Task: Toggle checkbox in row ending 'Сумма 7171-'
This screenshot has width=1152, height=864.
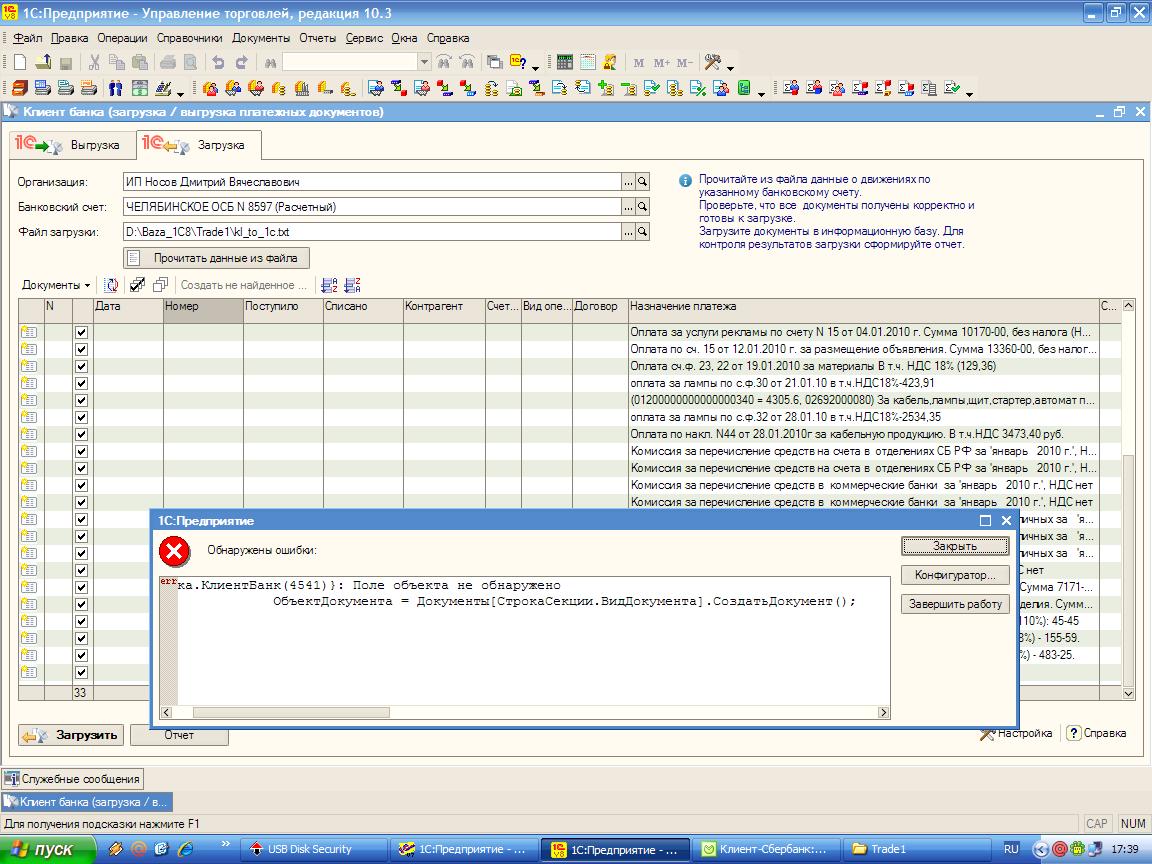Action: pos(82,587)
